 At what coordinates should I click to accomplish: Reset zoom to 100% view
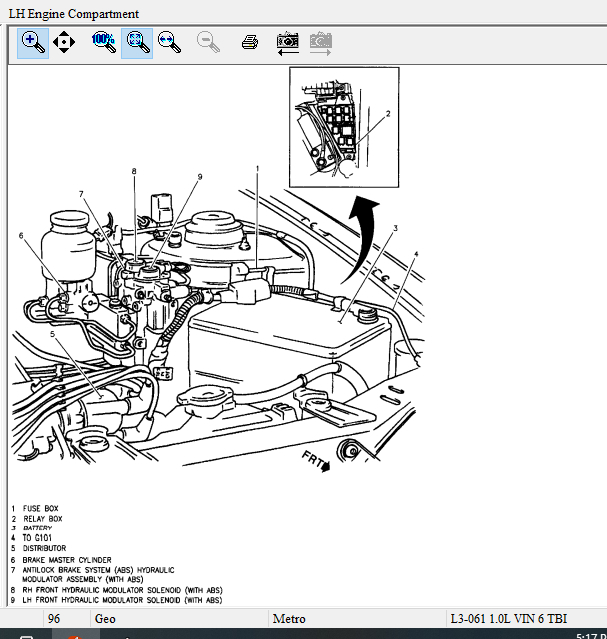[x=104, y=42]
